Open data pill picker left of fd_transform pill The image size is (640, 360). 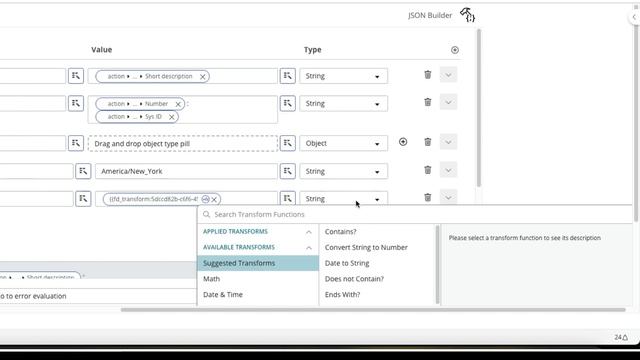click(x=83, y=199)
